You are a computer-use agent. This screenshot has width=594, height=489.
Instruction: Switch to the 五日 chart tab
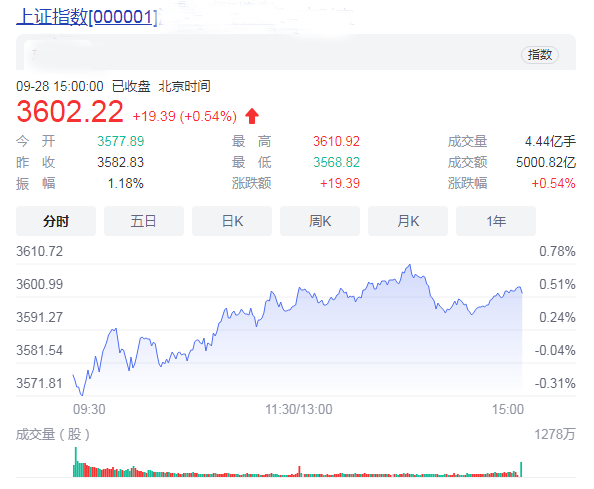pos(144,221)
